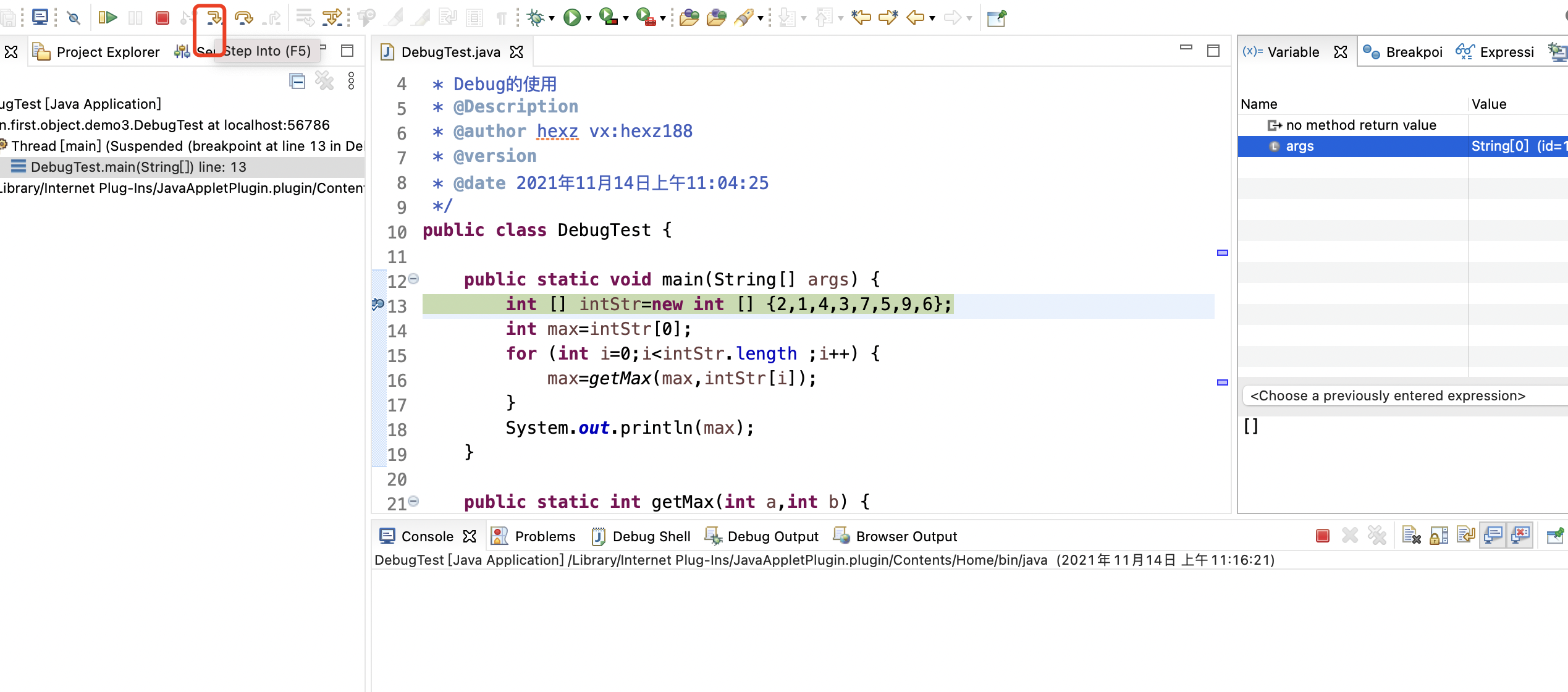
Task: Click the Open Type icon
Action: click(689, 17)
